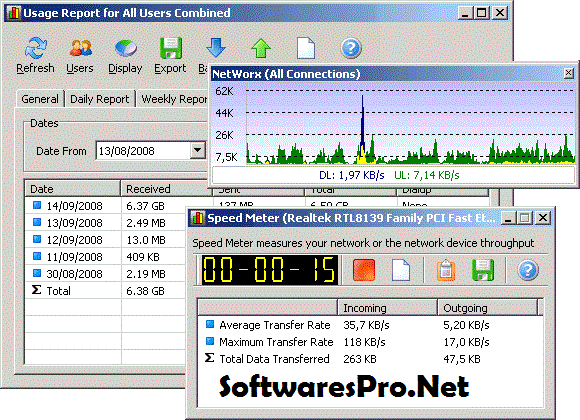Click the 409 KB received value
The width and height of the screenshot is (580, 420).
(x=143, y=257)
